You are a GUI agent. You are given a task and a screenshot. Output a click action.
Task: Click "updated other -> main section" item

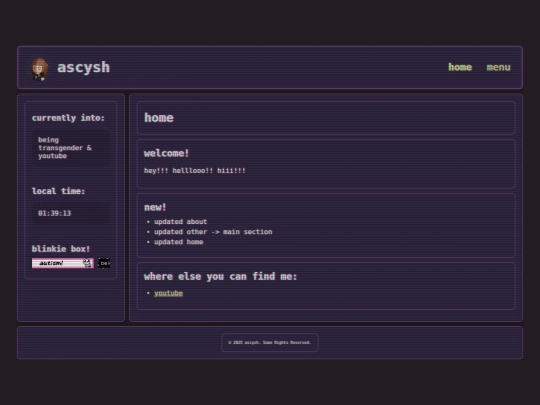pyautogui.click(x=213, y=232)
